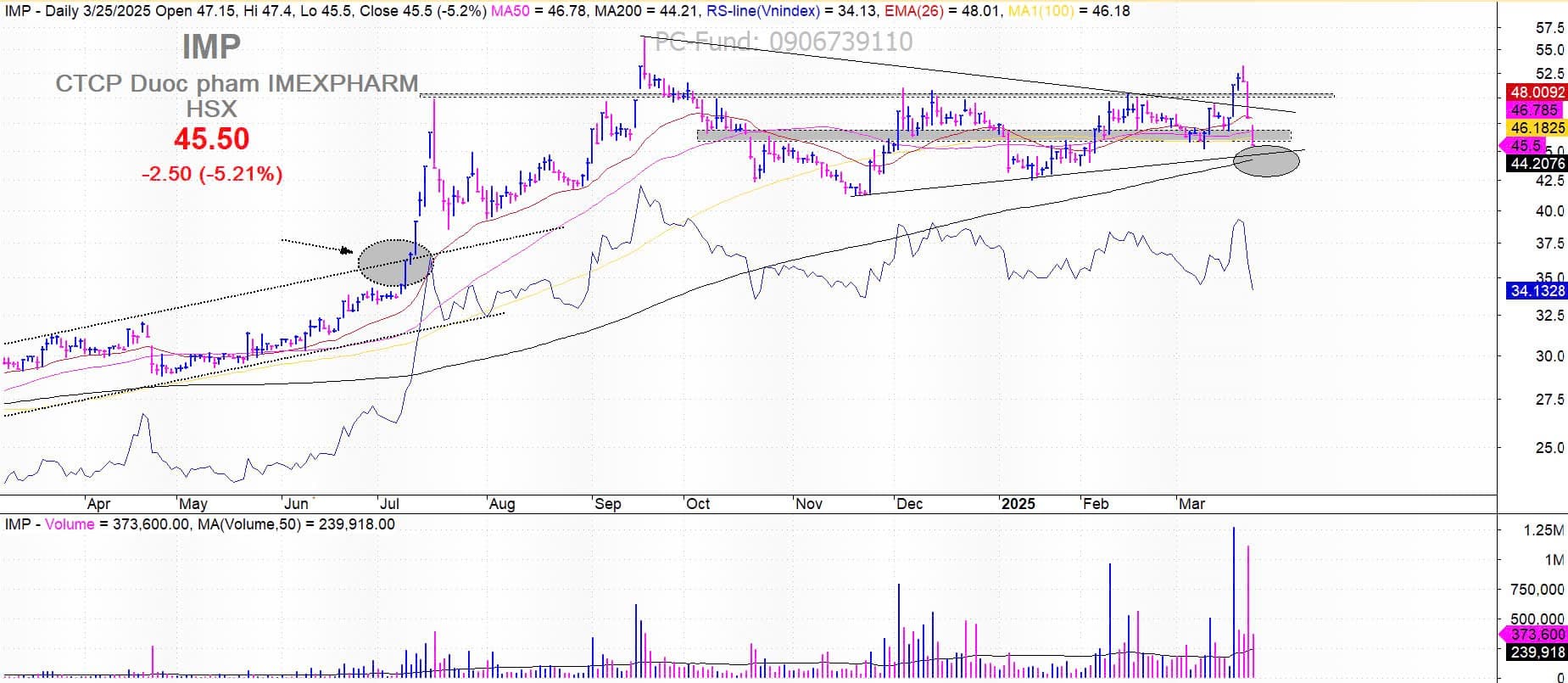Click the '42.5' price axis label
The height and width of the screenshot is (683, 1568).
click(1549, 181)
